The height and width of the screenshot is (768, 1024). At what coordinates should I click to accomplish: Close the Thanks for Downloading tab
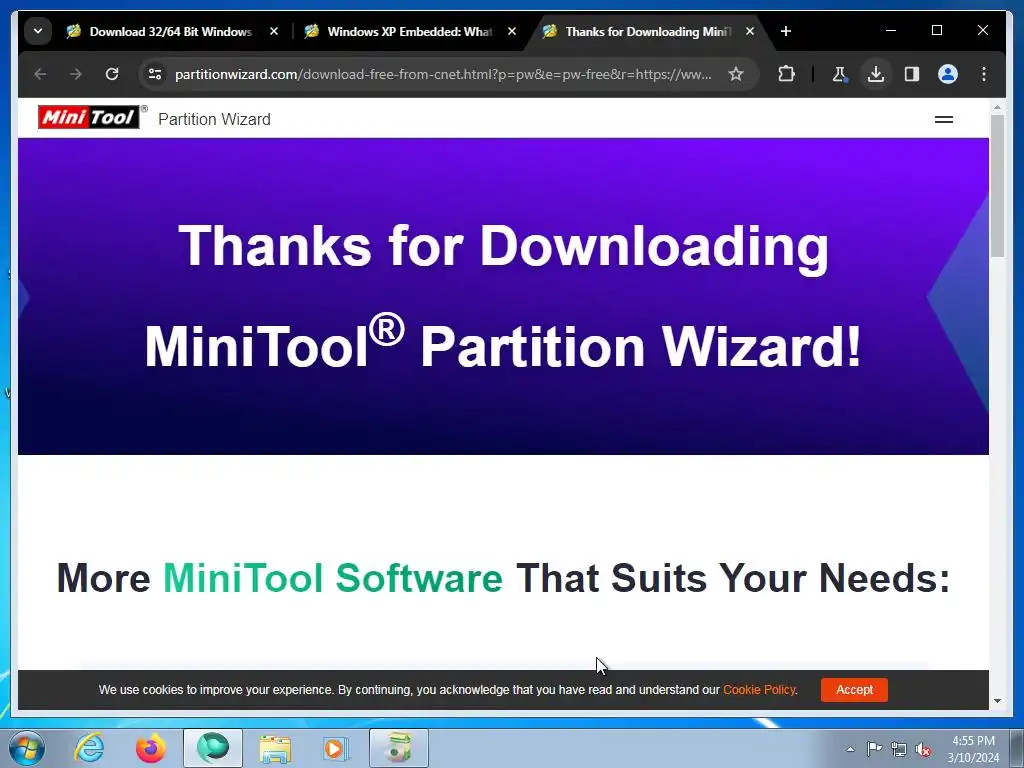[x=750, y=31]
